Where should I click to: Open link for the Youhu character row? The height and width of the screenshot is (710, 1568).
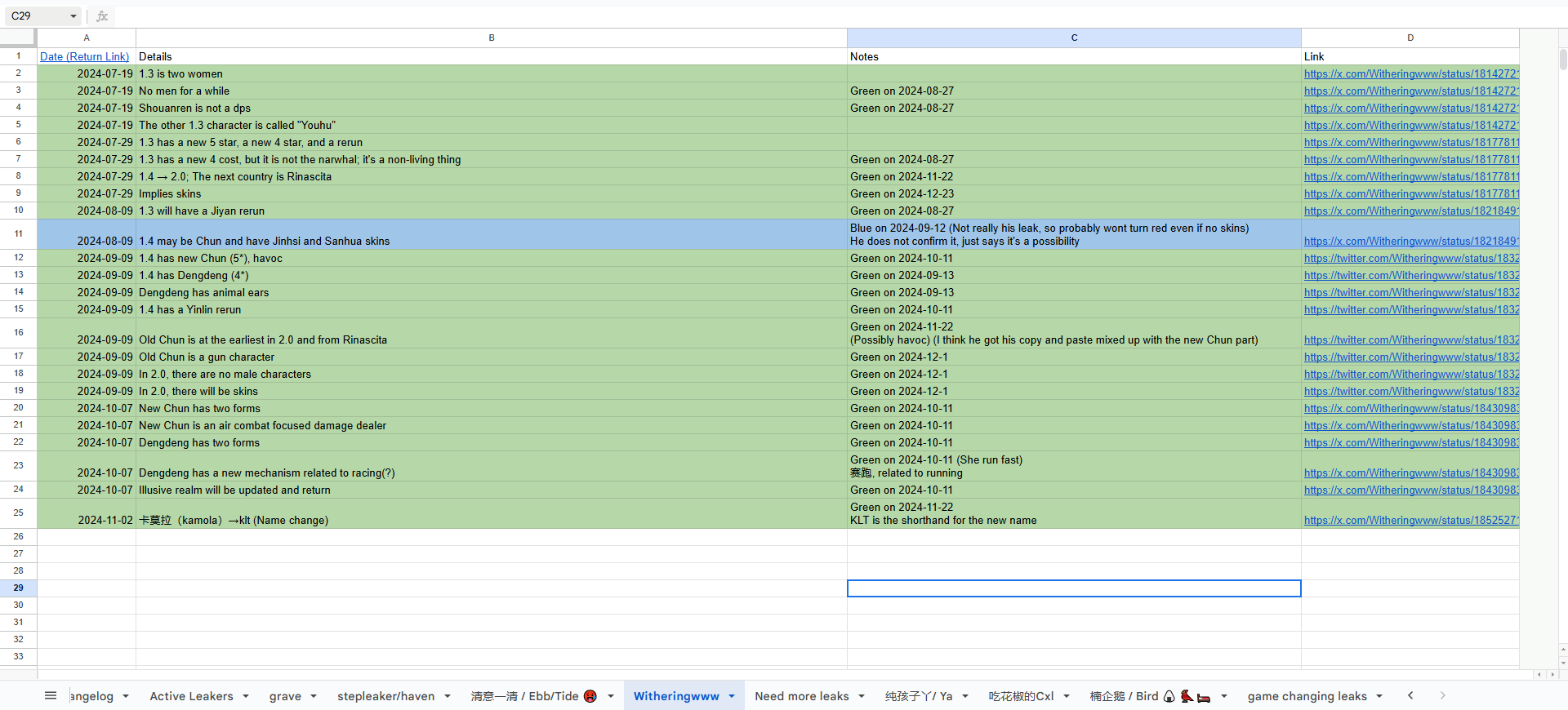pyautogui.click(x=1411, y=126)
